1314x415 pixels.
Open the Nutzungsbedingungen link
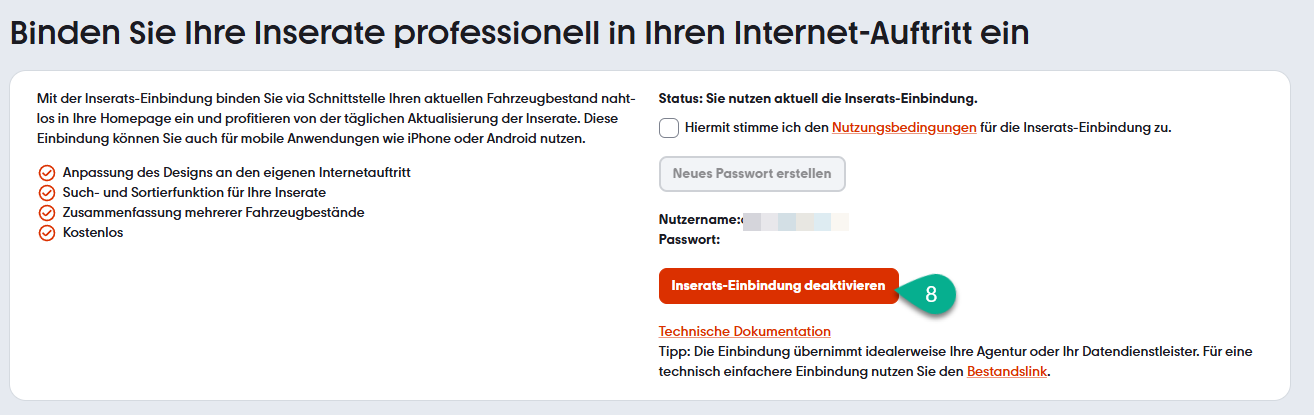[903, 128]
